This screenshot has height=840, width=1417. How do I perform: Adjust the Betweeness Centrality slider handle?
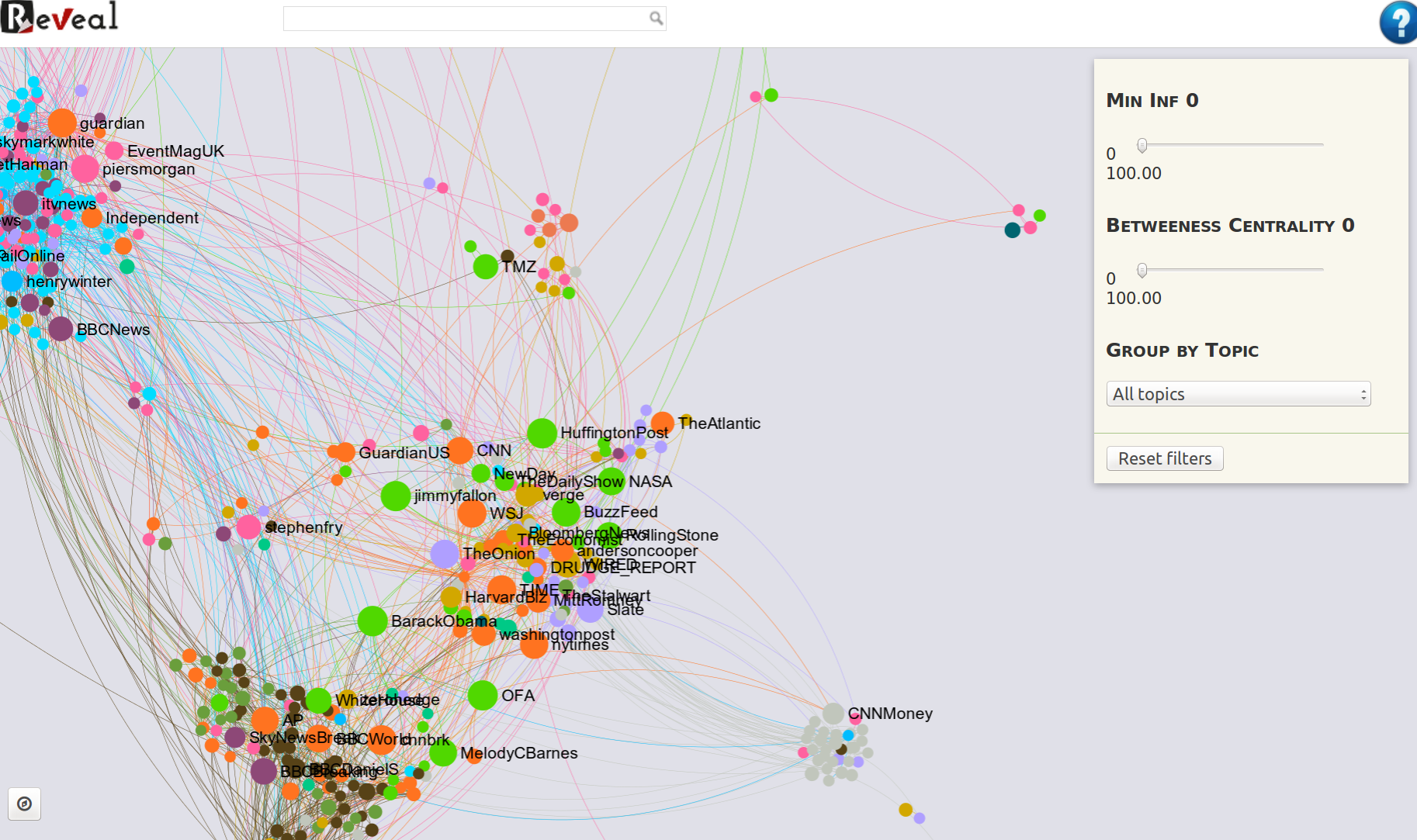[1142, 270]
